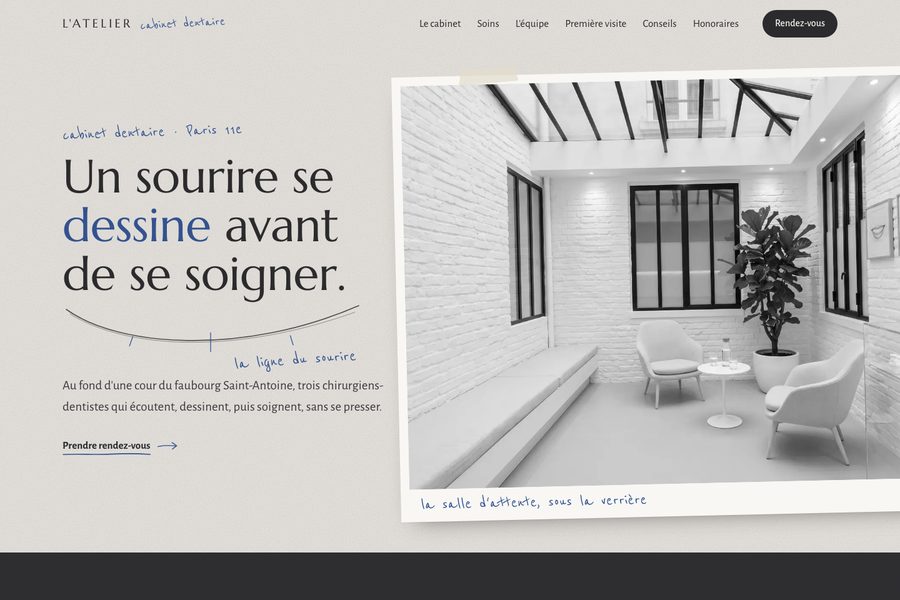Viewport: 900px width, 600px height.
Task: Follow the Prendre rendez-vous link
Action: coord(106,446)
